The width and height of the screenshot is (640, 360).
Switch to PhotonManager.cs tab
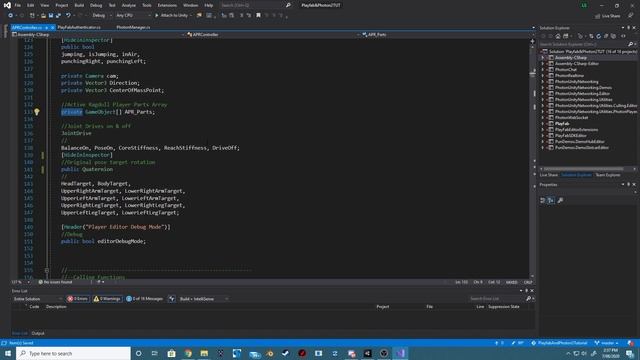pos(133,27)
